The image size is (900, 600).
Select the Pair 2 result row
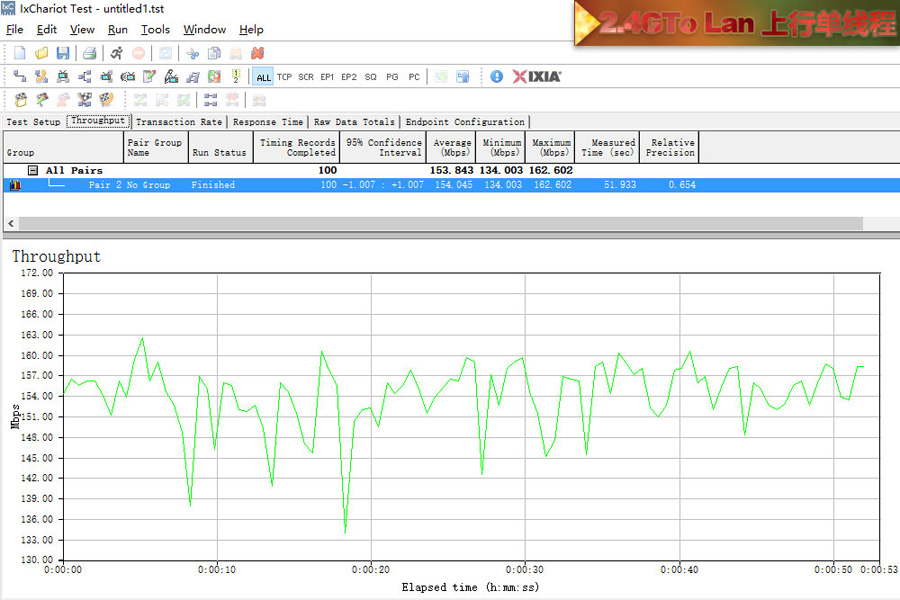[x=300, y=185]
